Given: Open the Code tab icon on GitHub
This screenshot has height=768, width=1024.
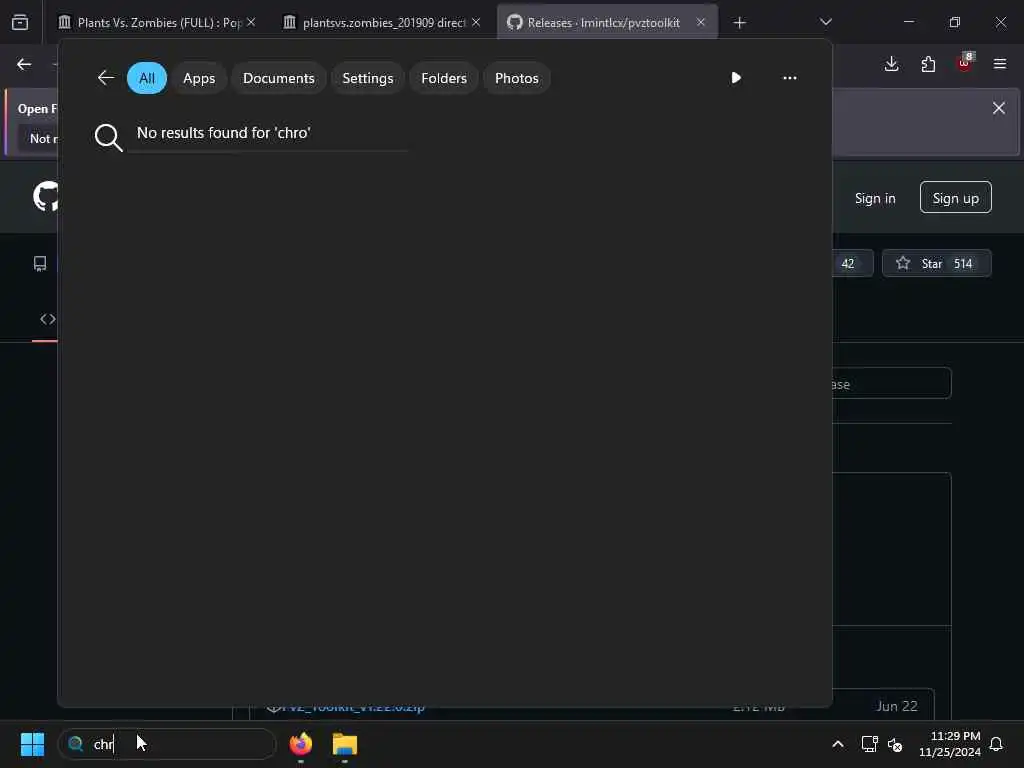Looking at the screenshot, I should click(48, 319).
